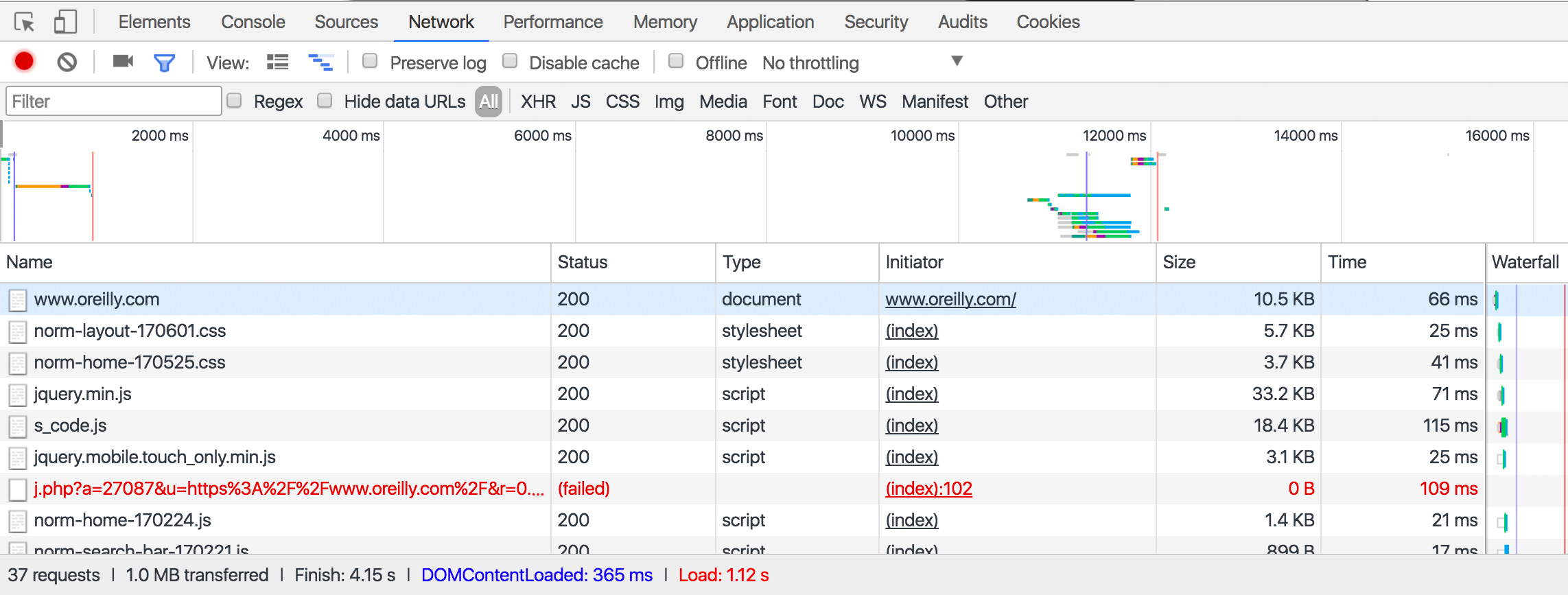Click the 12000 ms mark on the timeline overview
The width and height of the screenshot is (1568, 595).
click(x=1114, y=136)
